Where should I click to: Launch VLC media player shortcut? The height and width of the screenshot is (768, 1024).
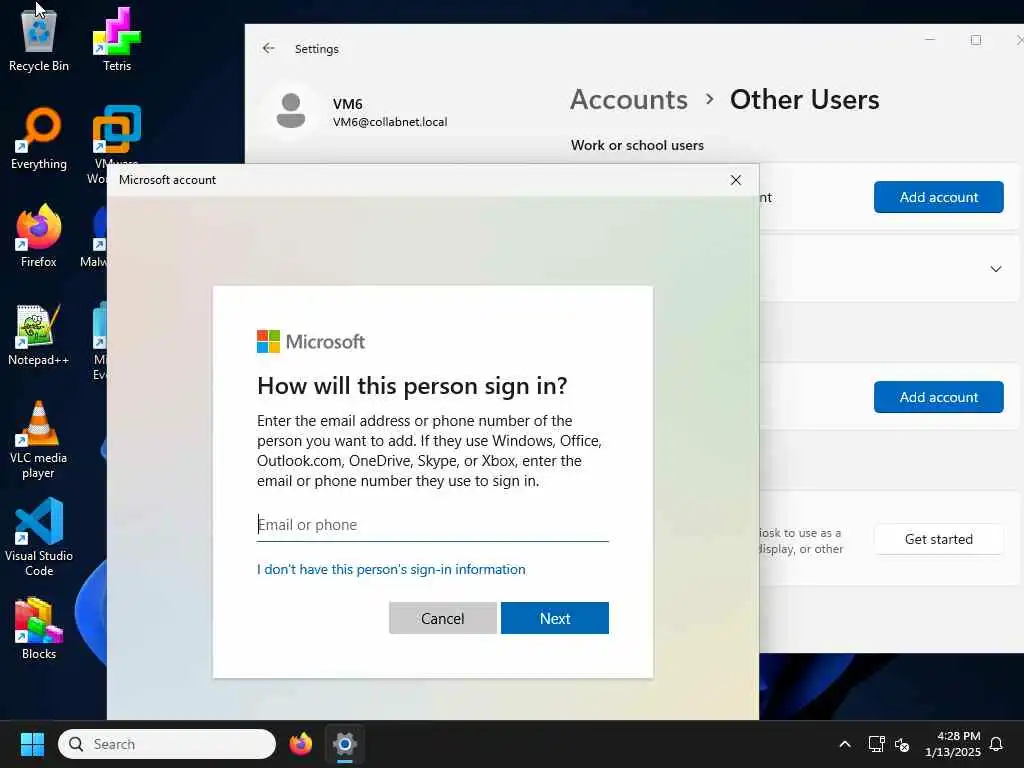39,440
